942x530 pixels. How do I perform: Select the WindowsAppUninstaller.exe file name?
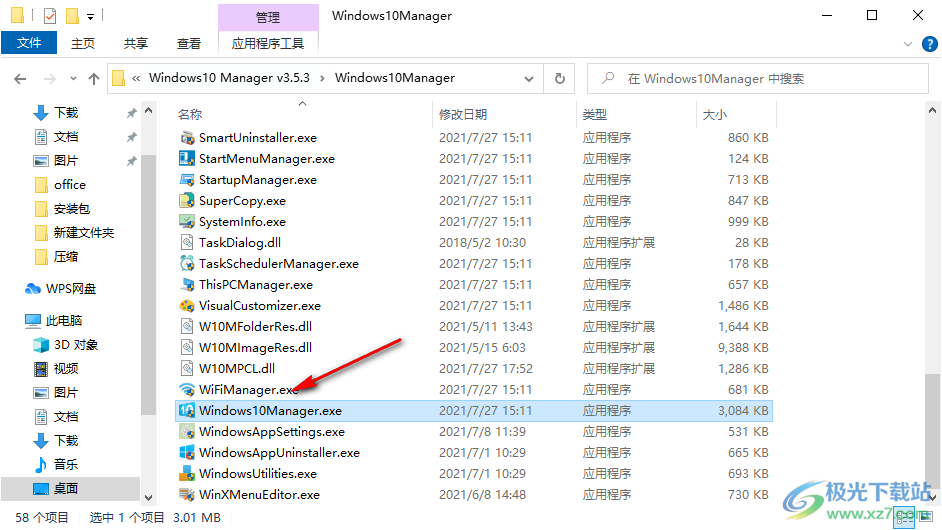click(x=279, y=453)
